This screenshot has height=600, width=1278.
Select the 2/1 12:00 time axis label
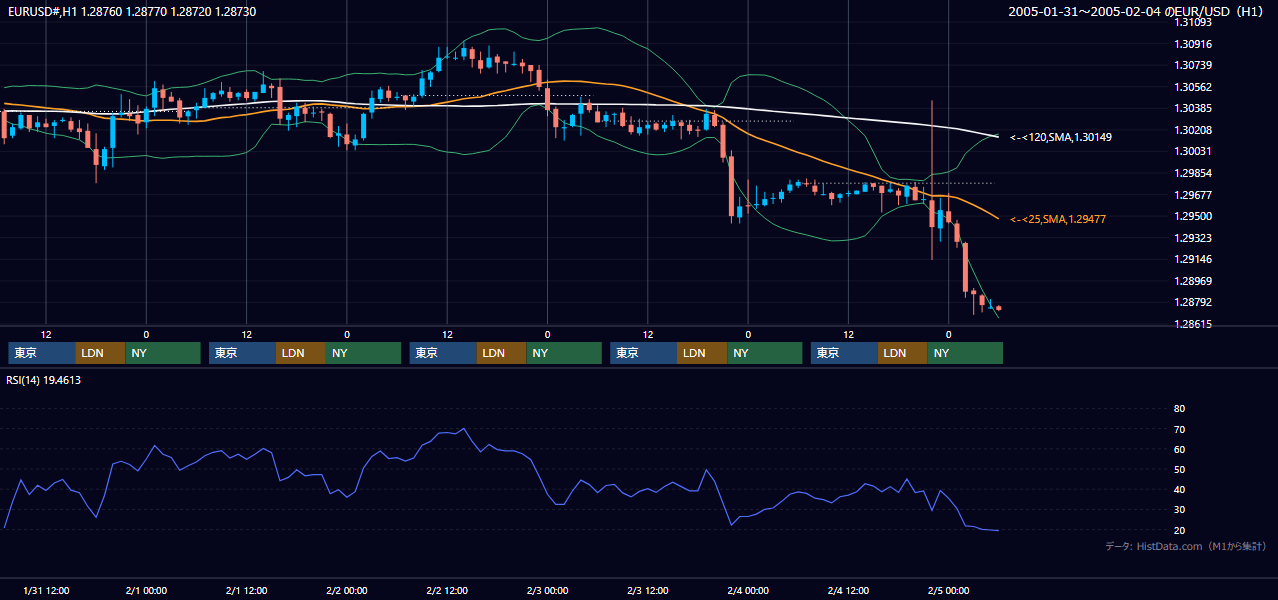pos(246,590)
